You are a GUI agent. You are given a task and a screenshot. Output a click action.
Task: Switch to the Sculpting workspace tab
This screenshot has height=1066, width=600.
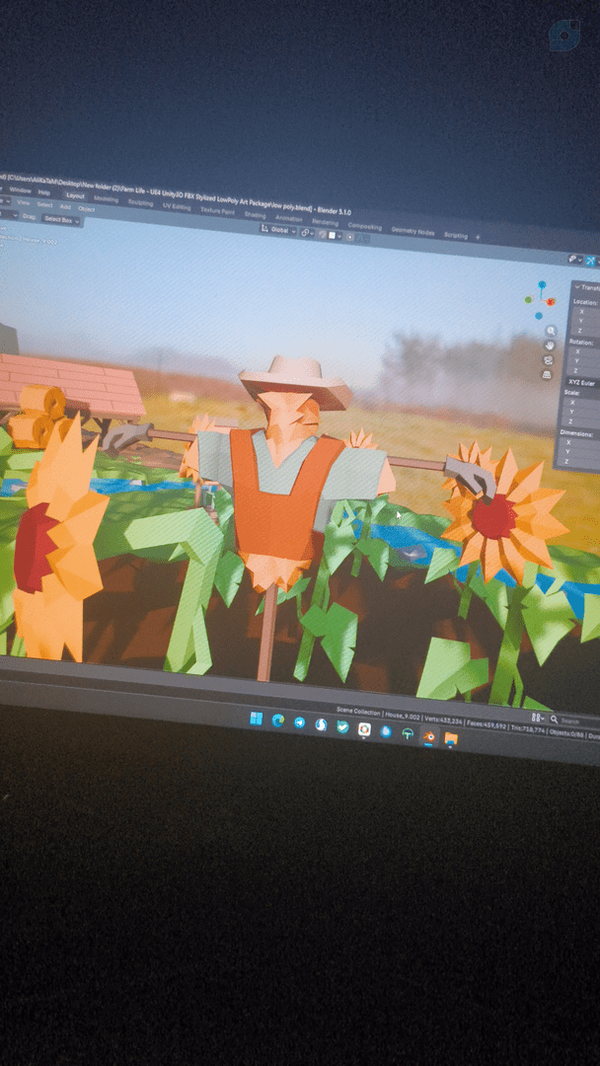click(141, 203)
